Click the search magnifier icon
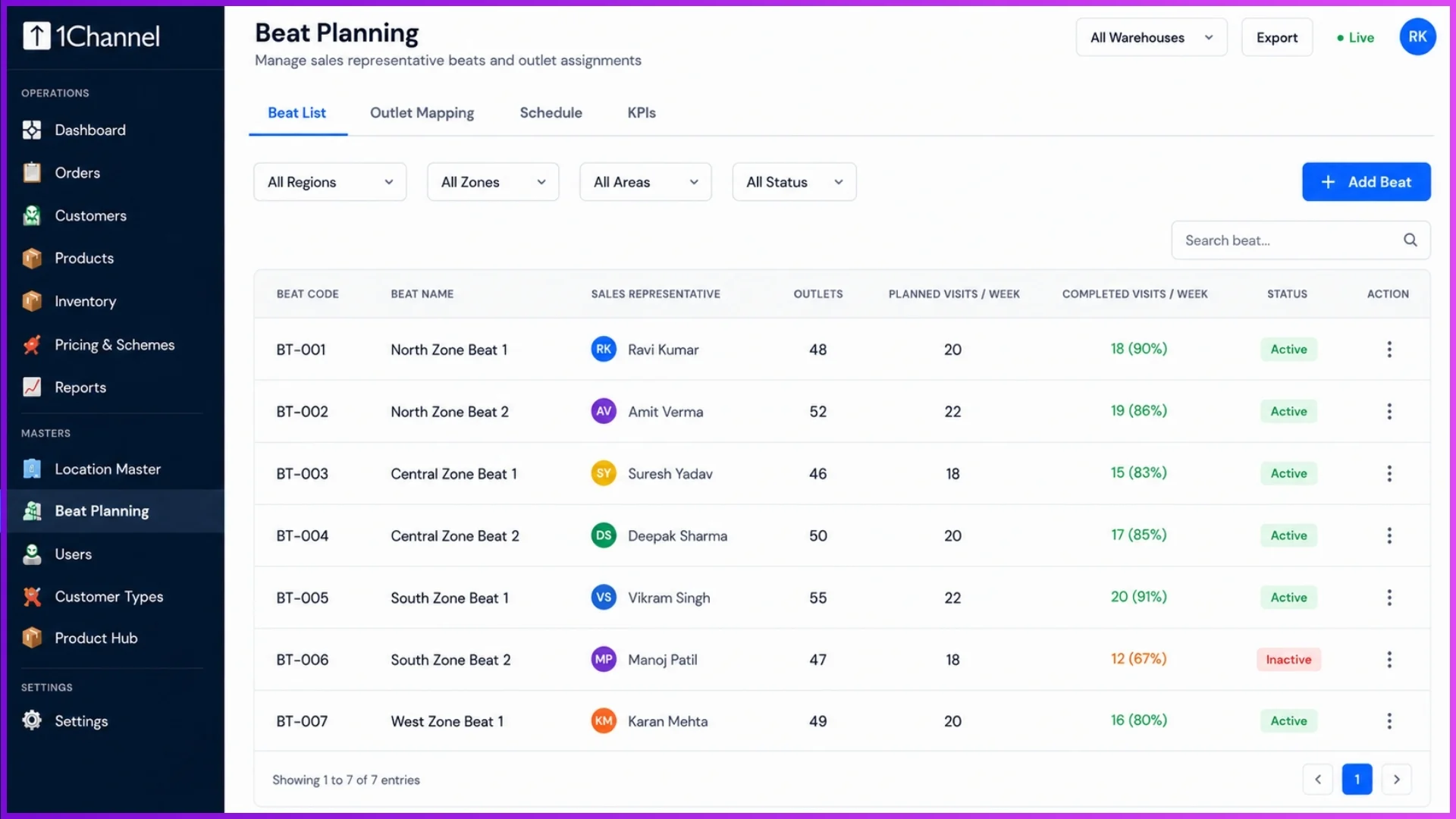 click(x=1410, y=240)
